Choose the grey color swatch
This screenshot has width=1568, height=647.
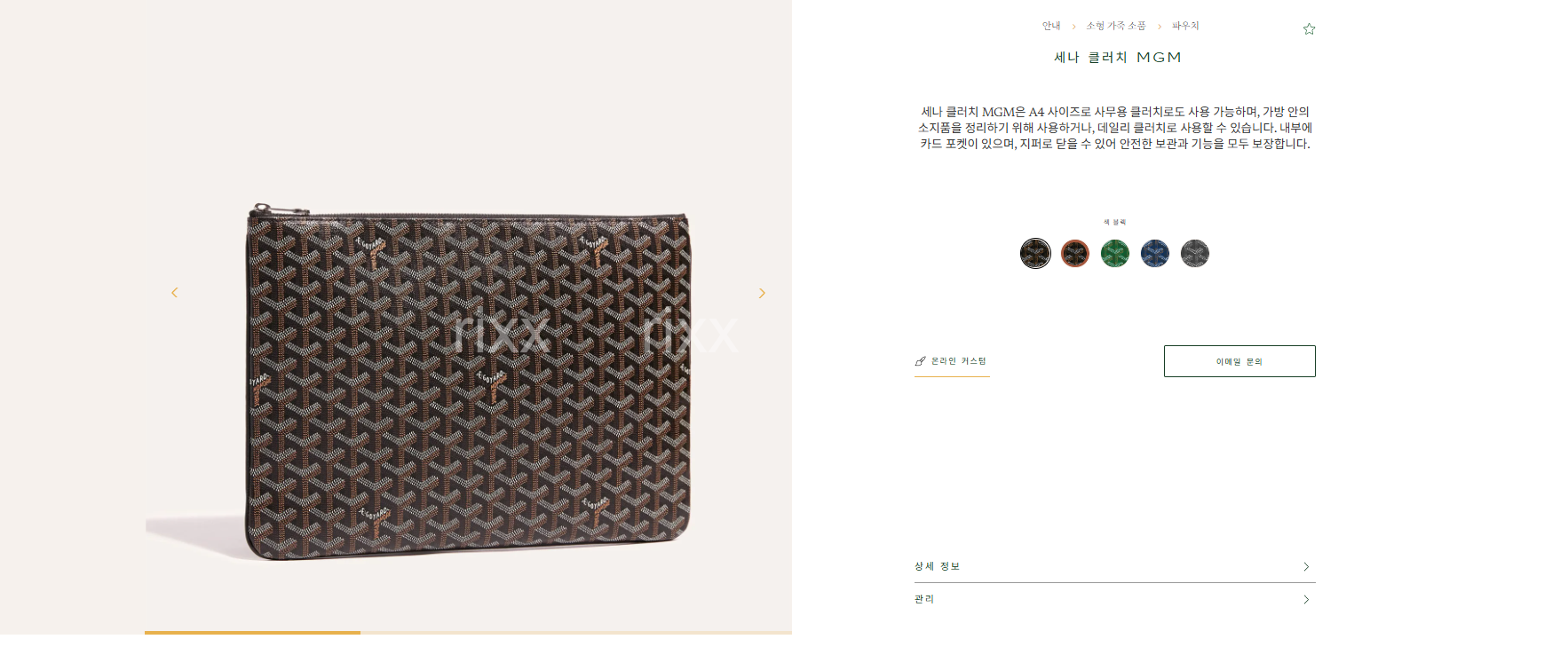[1195, 254]
